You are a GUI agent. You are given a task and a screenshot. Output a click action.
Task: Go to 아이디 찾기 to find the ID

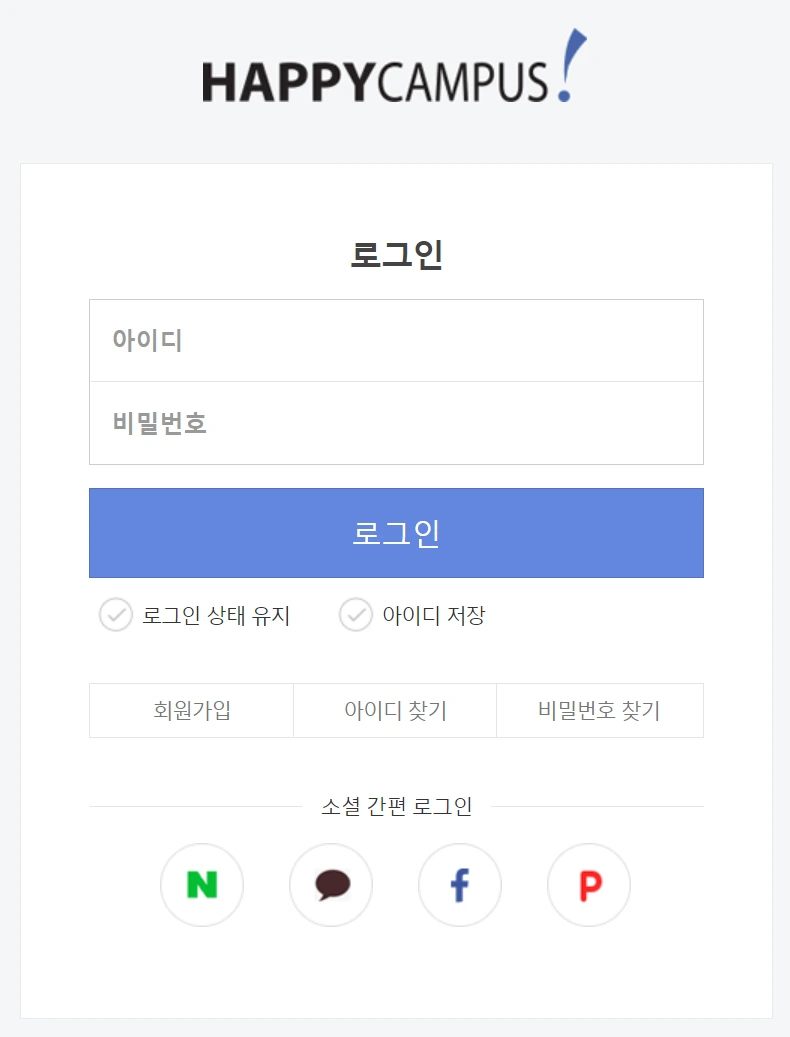pos(395,710)
